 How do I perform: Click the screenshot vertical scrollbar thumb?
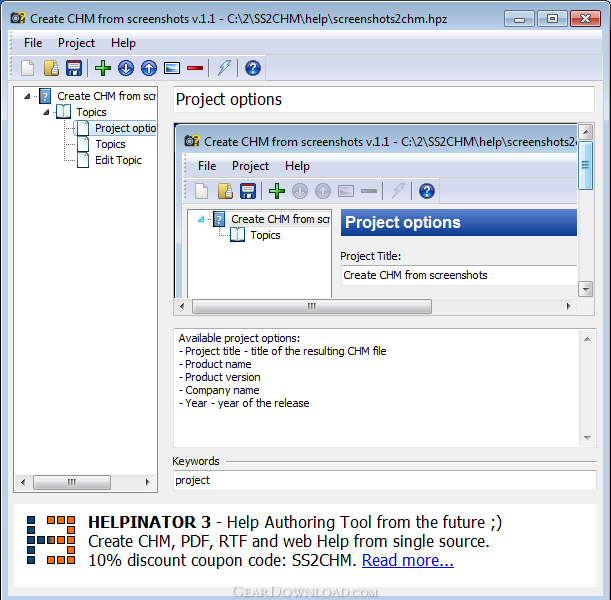[585, 165]
